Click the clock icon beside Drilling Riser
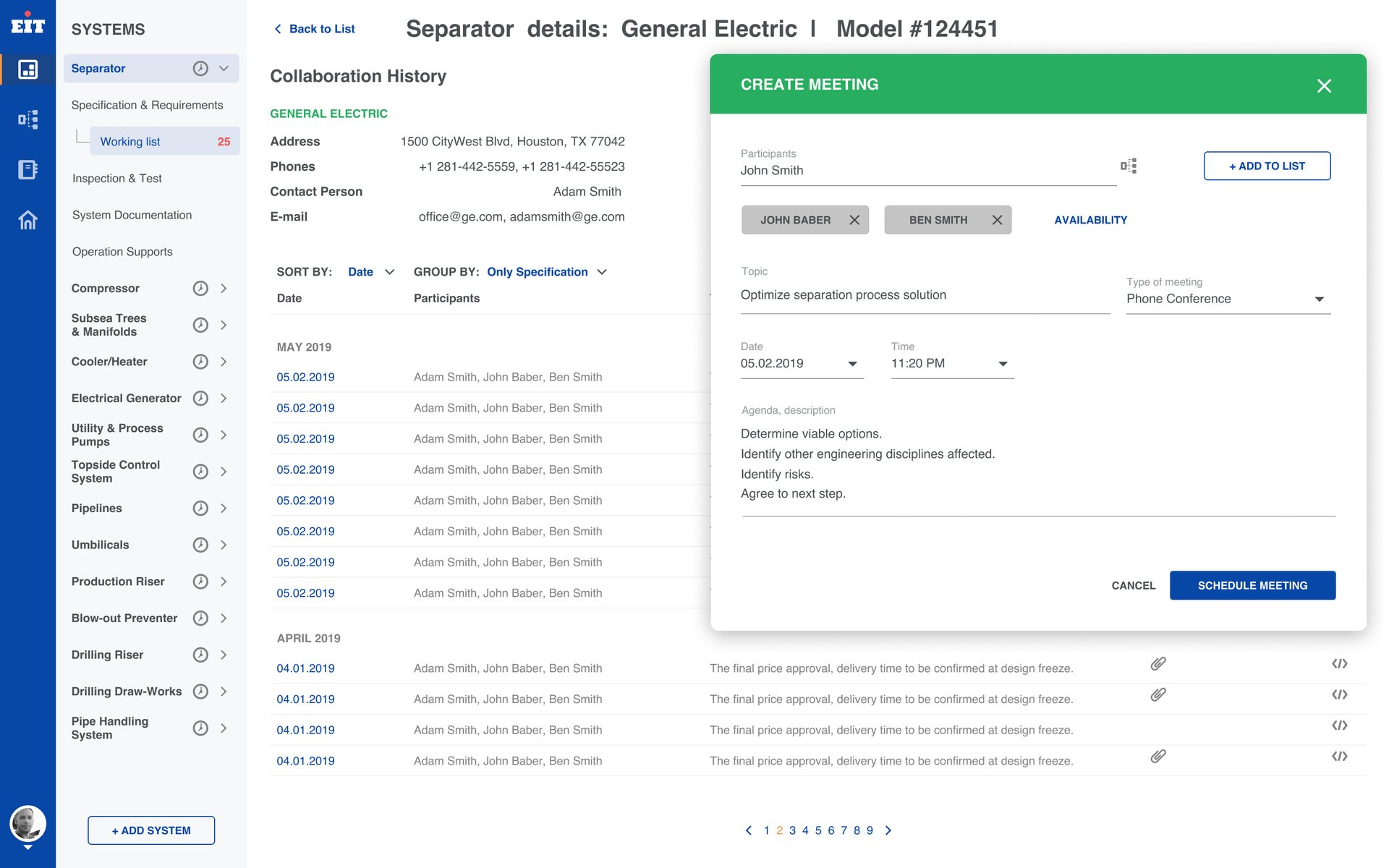Image resolution: width=1389 pixels, height=868 pixels. 200,655
